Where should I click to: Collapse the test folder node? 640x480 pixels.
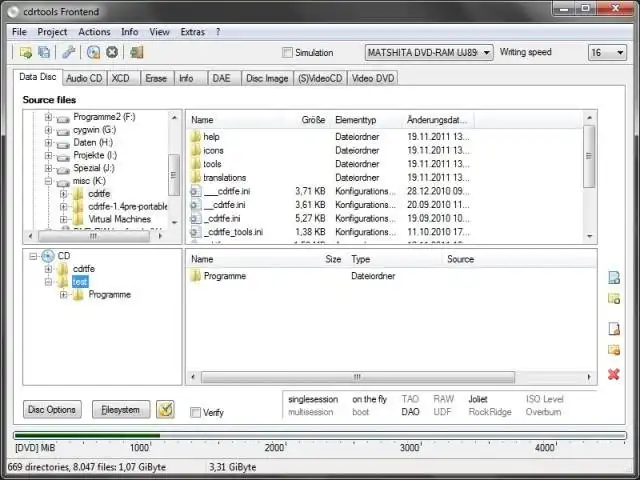point(48,282)
